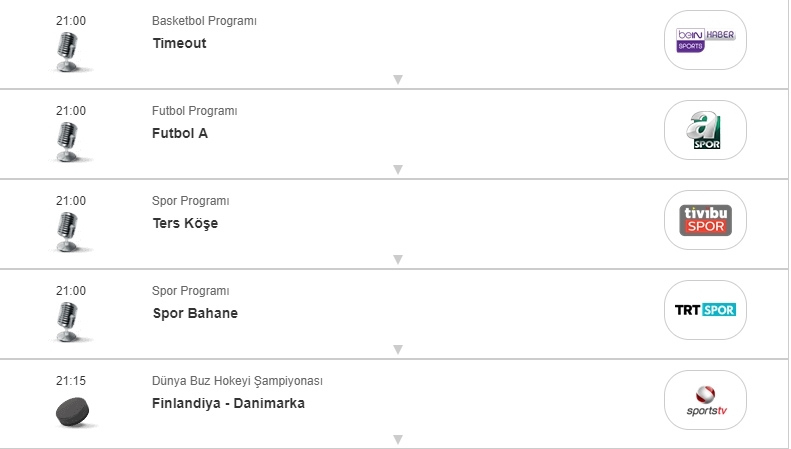791x449 pixels.
Task: Click the Spor Bahane program title
Action: (195, 314)
